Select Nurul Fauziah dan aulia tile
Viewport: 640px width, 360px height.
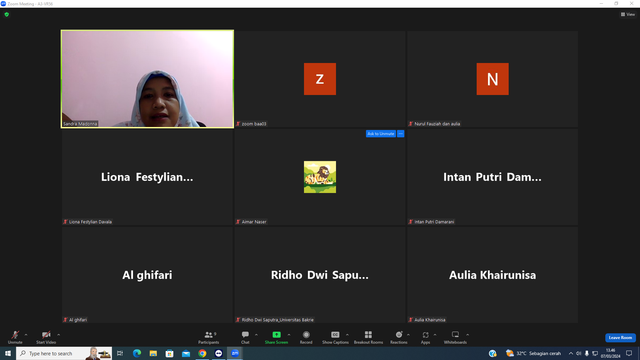(x=492, y=79)
